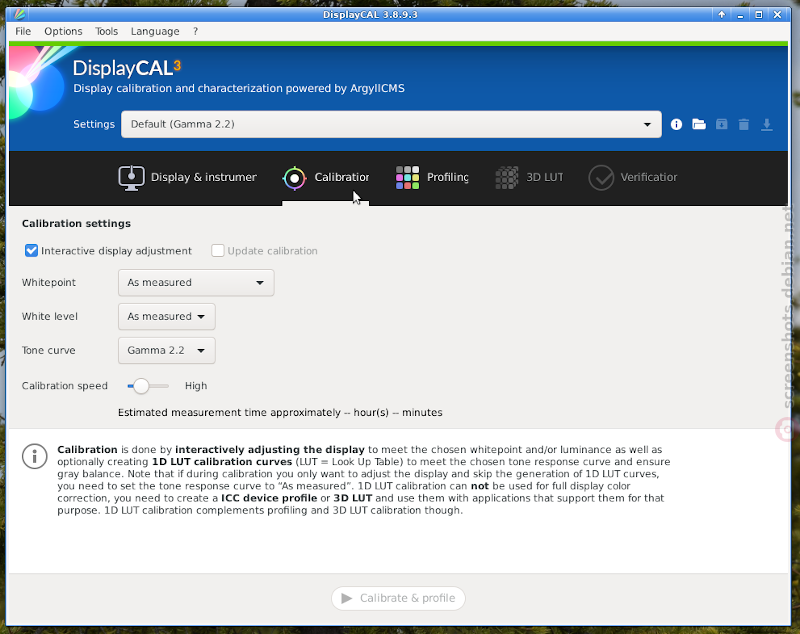This screenshot has height=634, width=800.
Task: Click the Calibration speed slider track
Action: click(148, 386)
